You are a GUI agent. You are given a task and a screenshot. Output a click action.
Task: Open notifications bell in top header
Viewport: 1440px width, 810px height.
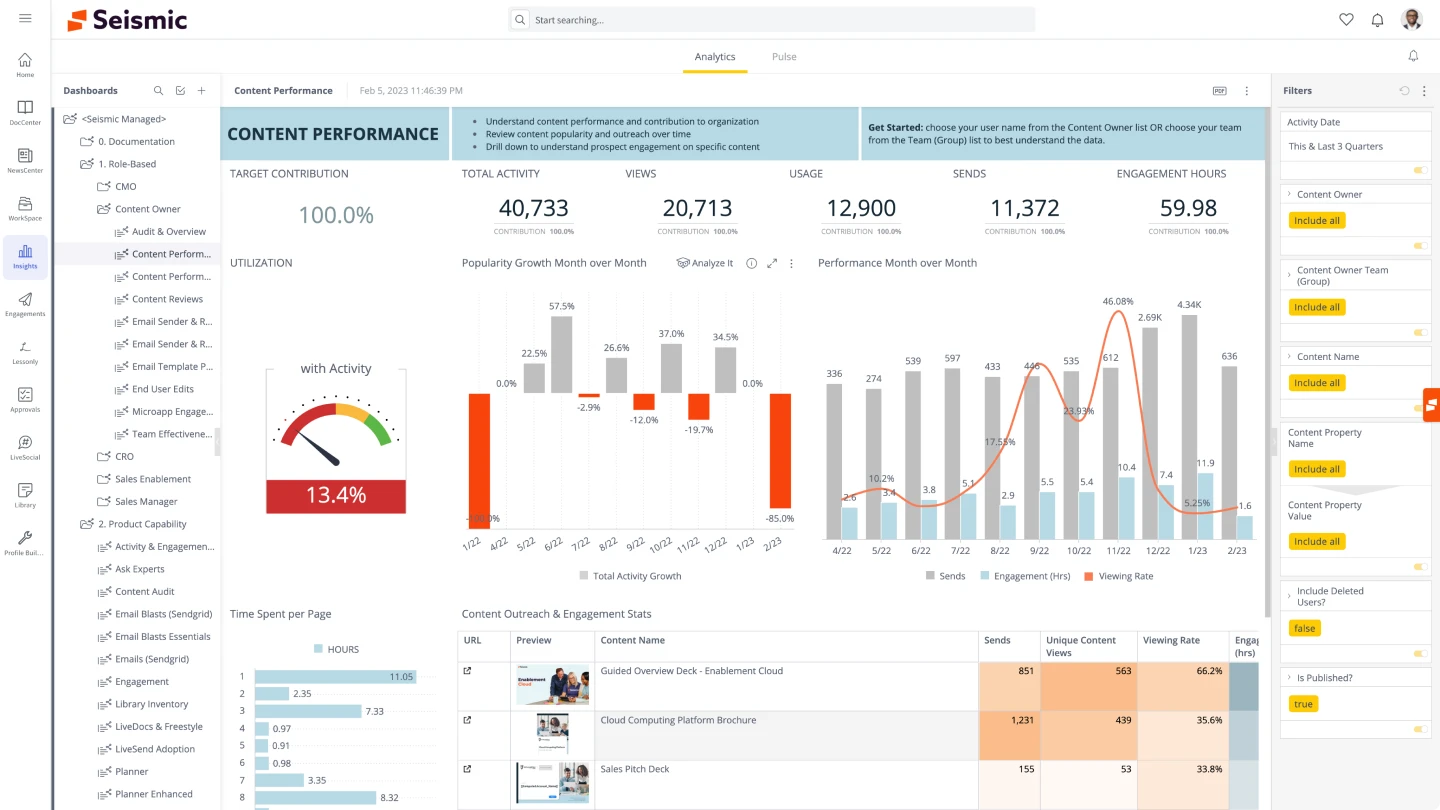click(1377, 19)
